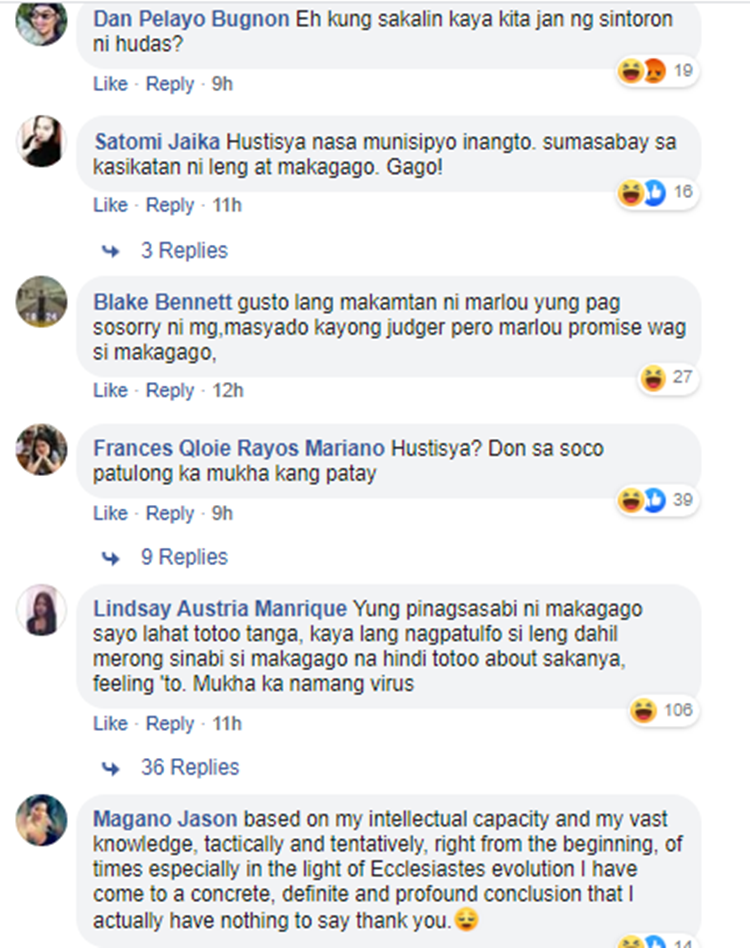Click the laughing emoji on Satomi Jaika's comment
Image resolution: width=750 pixels, height=948 pixels.
pyautogui.click(x=630, y=193)
